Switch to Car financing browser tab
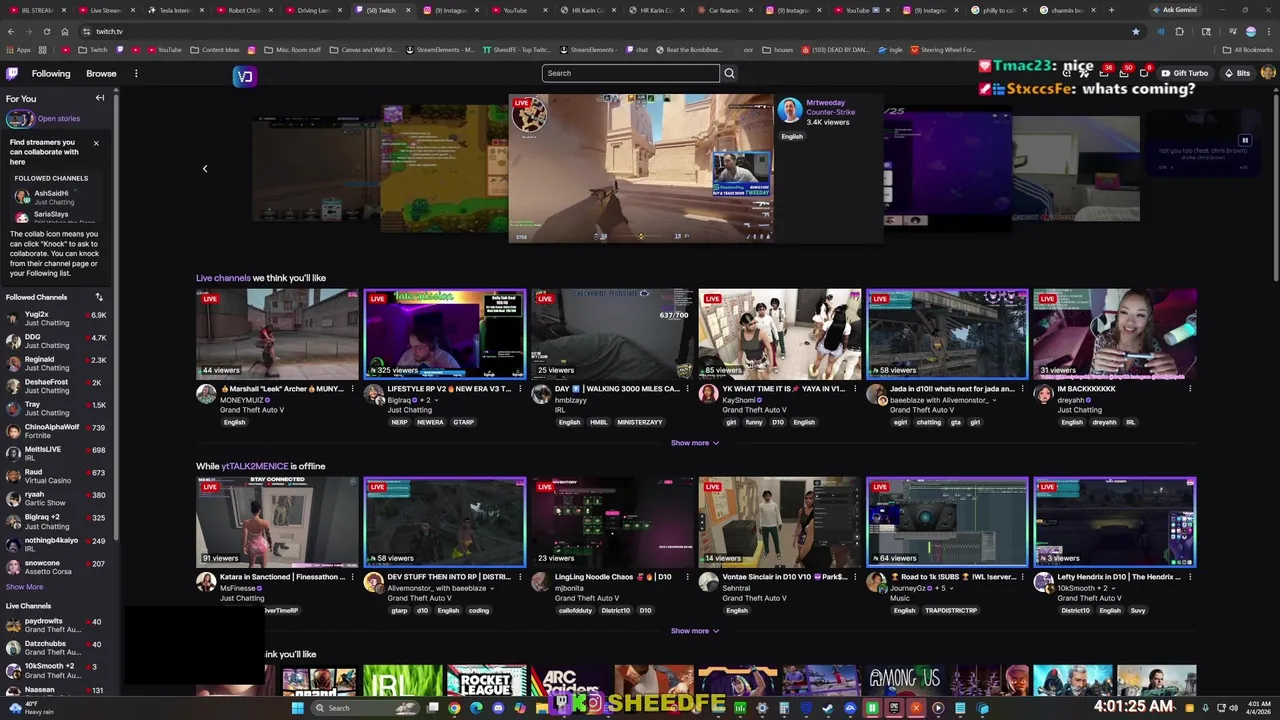1280x720 pixels. coord(724,10)
